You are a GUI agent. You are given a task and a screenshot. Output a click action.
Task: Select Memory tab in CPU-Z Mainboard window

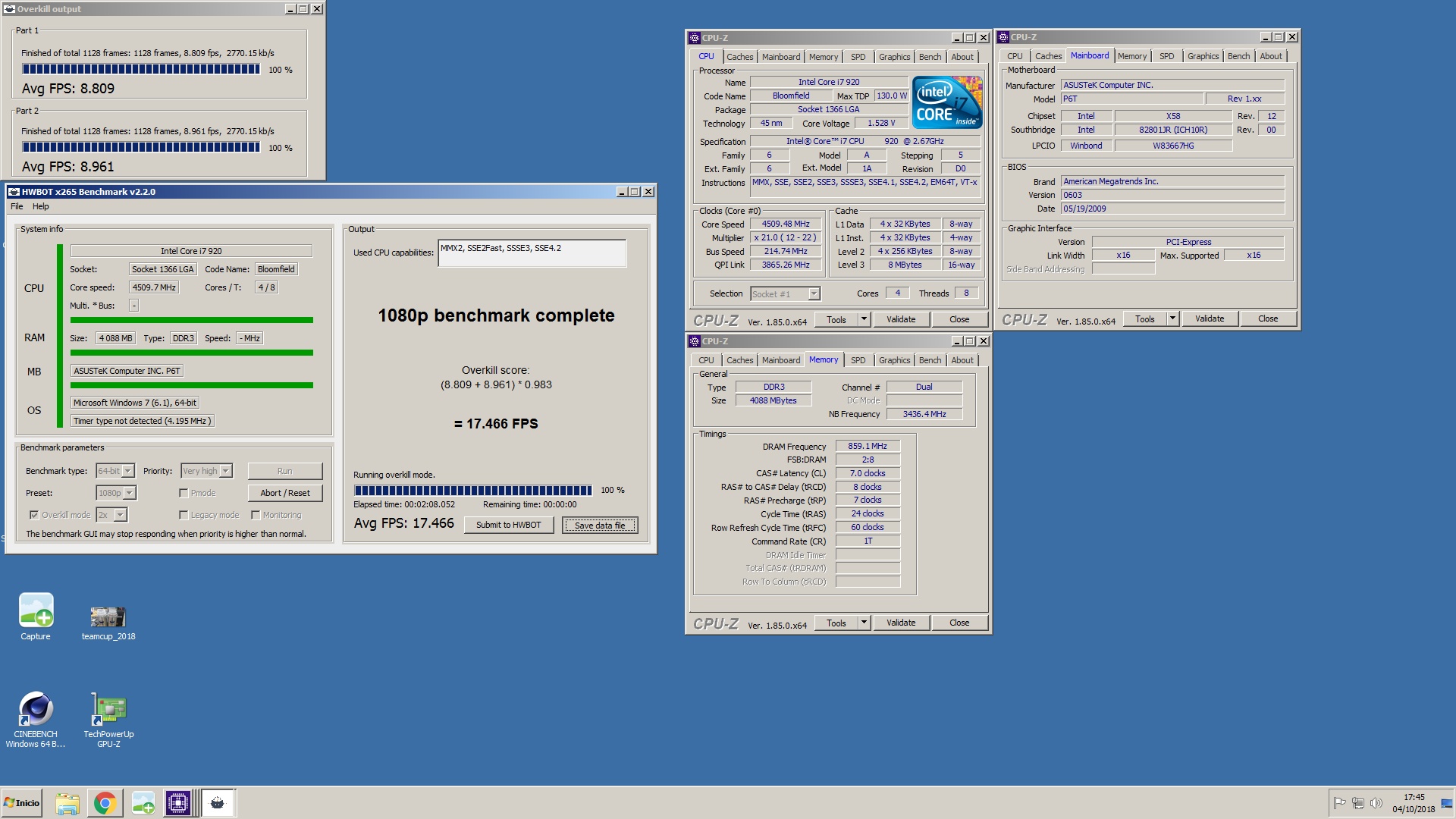pos(1131,56)
